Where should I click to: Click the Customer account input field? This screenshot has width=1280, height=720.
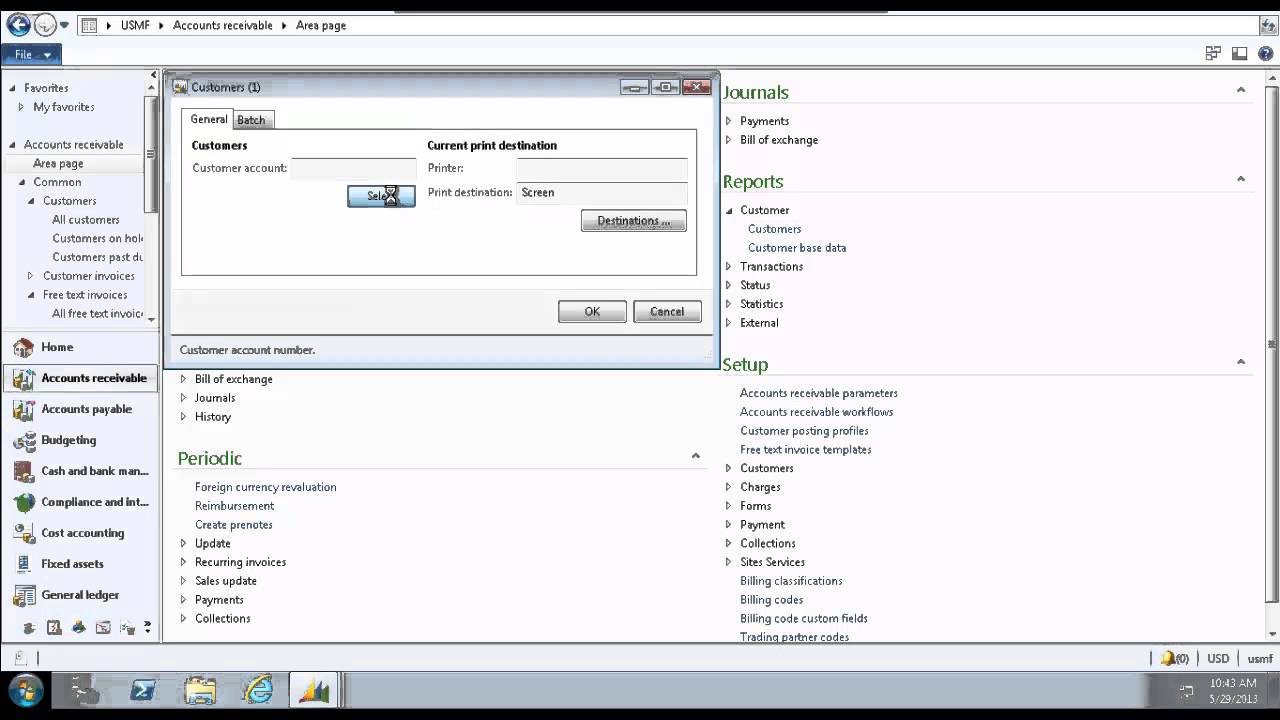click(354, 168)
